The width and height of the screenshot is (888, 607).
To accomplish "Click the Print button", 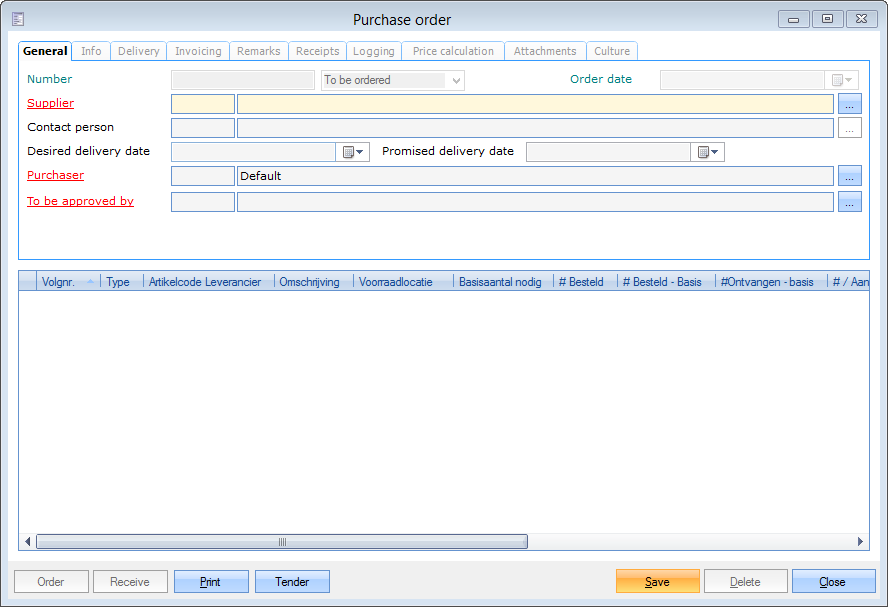I will 211,582.
